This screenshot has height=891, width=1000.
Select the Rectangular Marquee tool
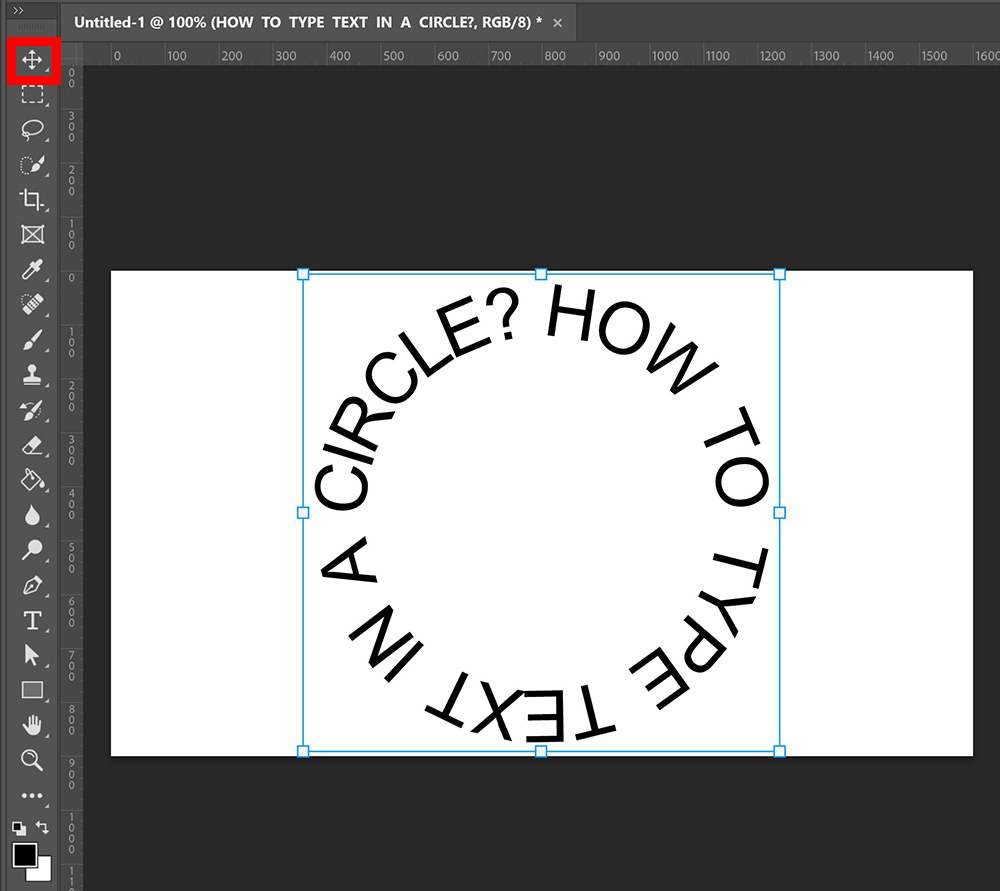(x=32, y=95)
